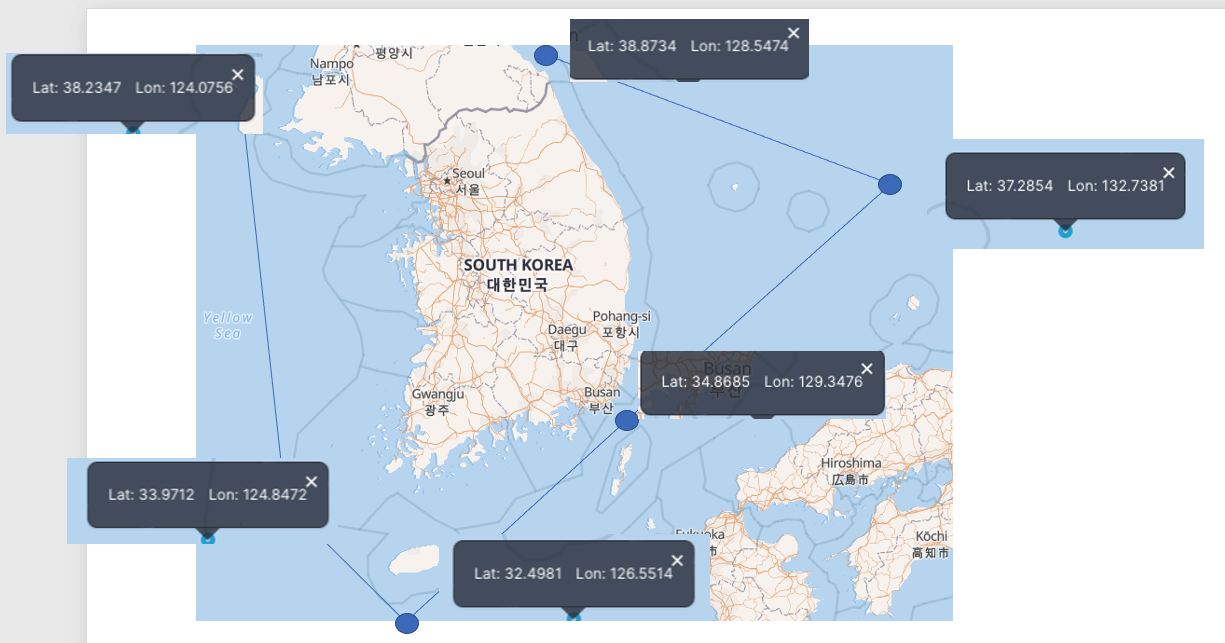This screenshot has height=643, width=1225.
Task: Click the Nampo city label
Action: 331,71
